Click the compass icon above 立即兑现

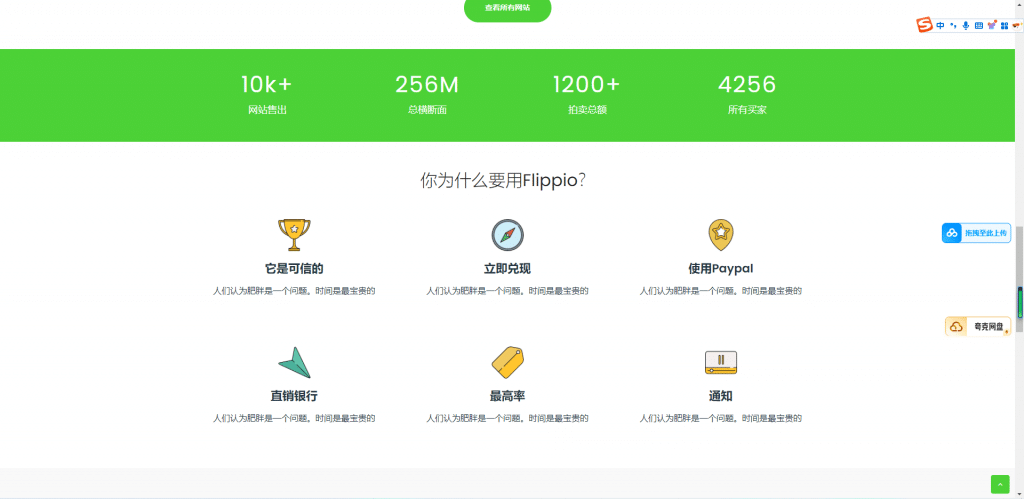pyautogui.click(x=507, y=235)
